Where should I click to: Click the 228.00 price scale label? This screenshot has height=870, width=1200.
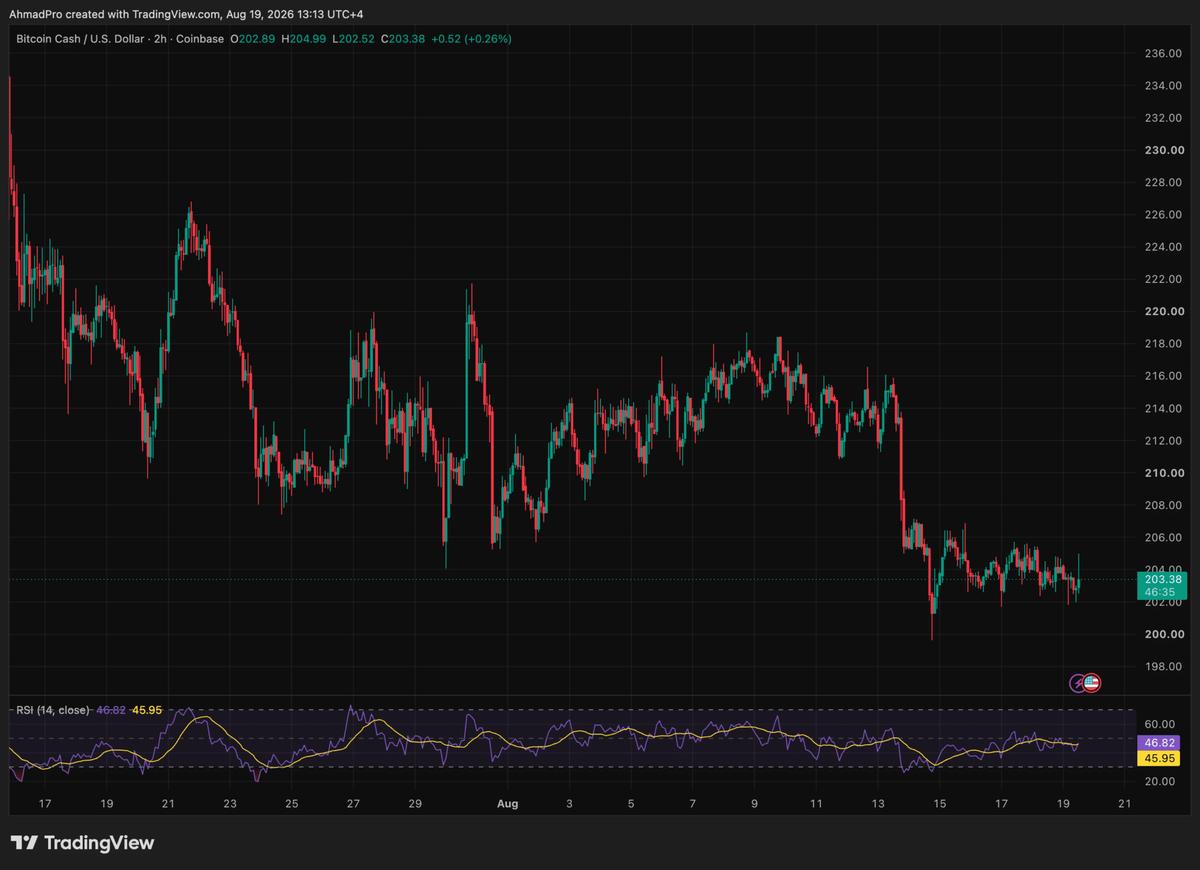[x=1163, y=182]
